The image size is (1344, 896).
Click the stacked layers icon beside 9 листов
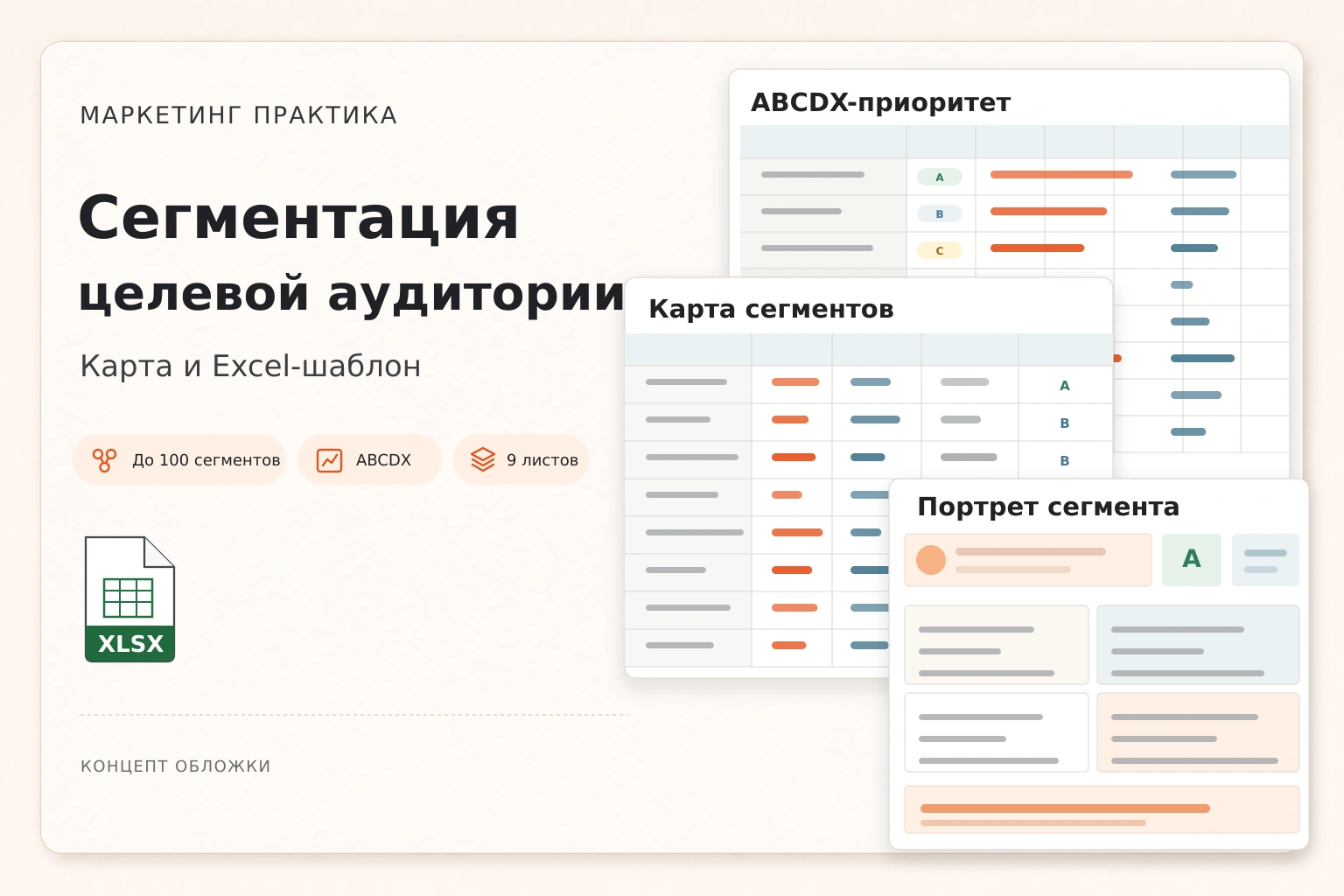click(x=483, y=460)
